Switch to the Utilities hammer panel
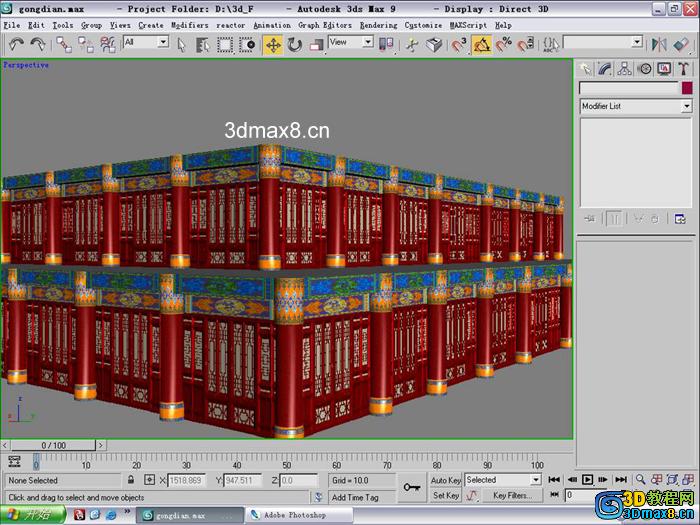Viewport: 700px width, 525px height. pos(683,69)
